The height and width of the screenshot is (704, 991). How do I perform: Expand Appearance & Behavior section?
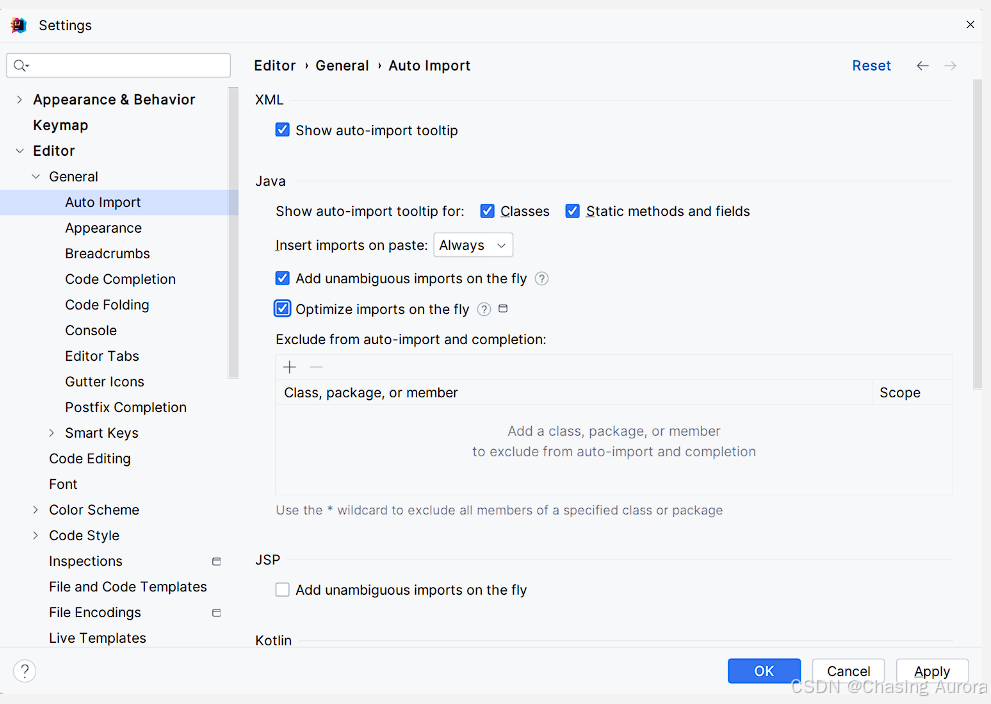click(x=20, y=100)
